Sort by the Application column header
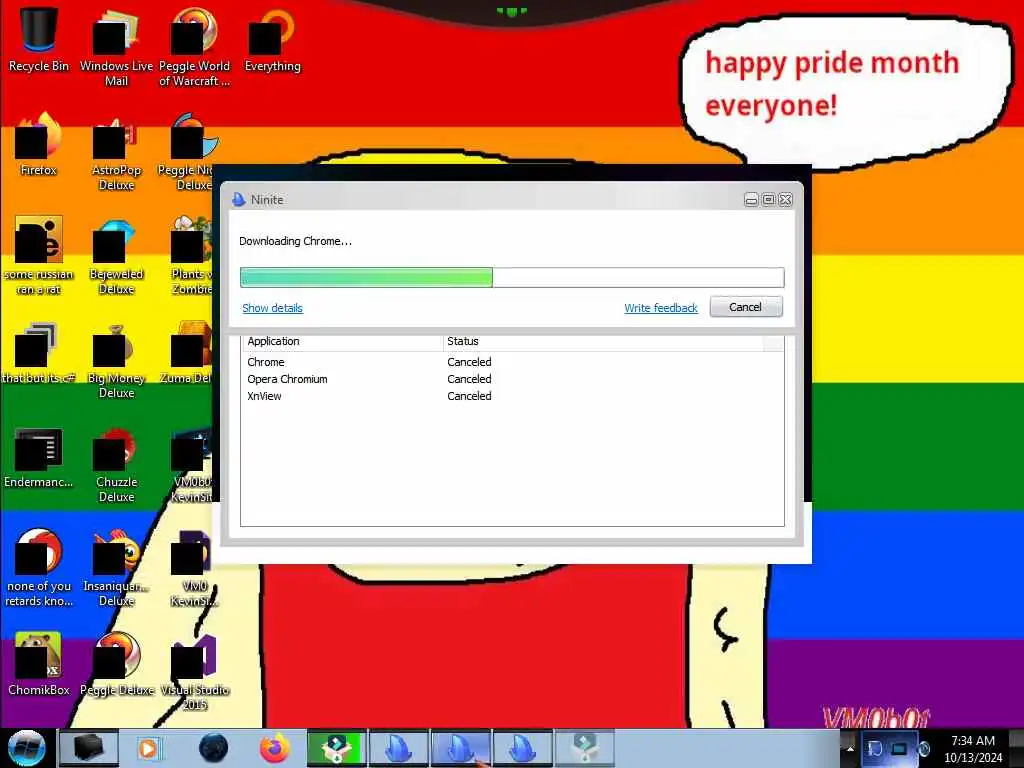Screen dimensions: 1024x768 click(342, 342)
